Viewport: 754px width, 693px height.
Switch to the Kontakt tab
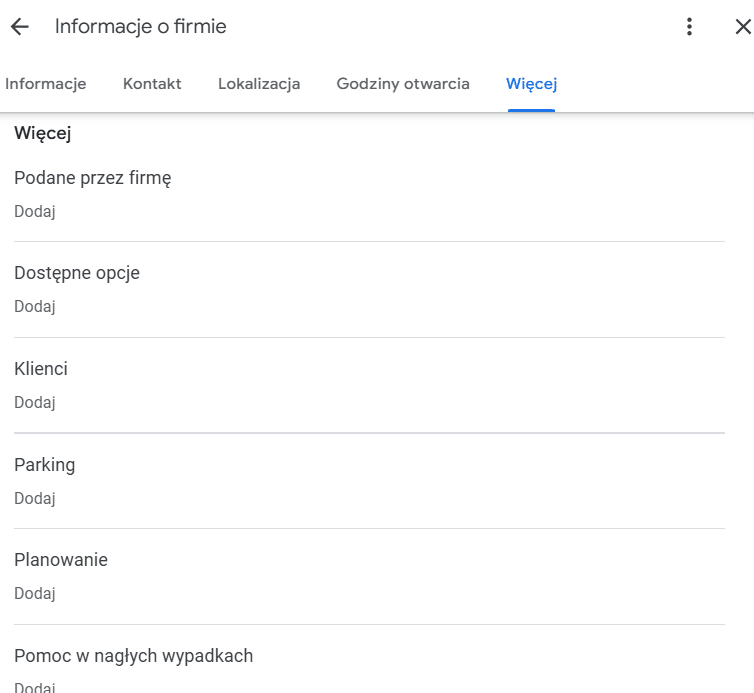click(x=152, y=84)
